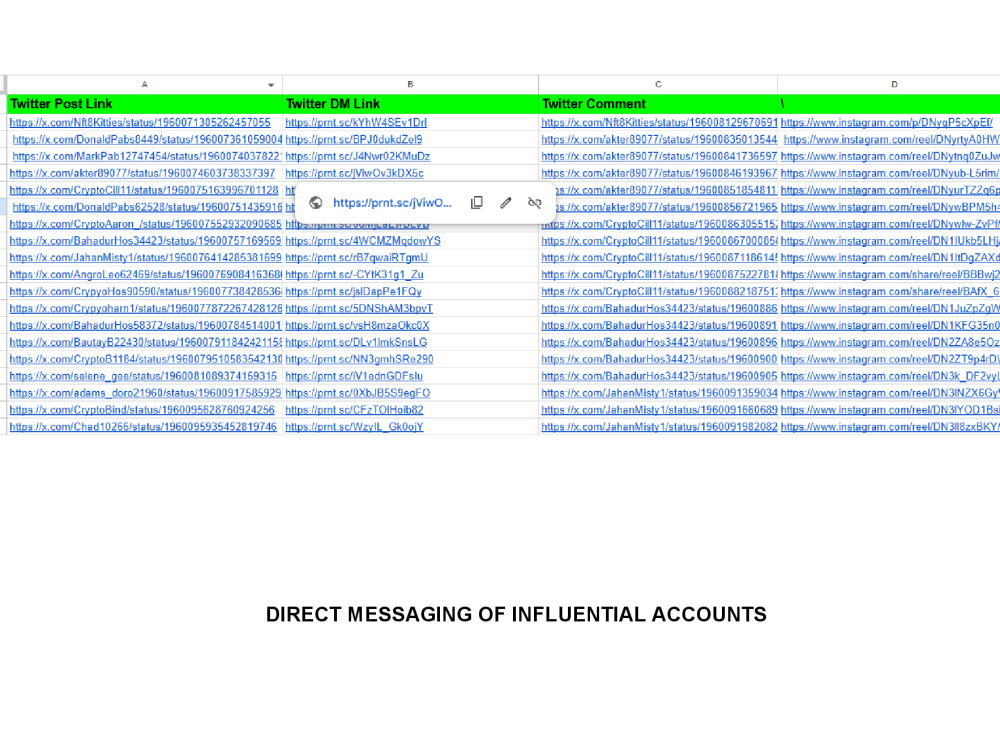Image resolution: width=1000 pixels, height=750 pixels.
Task: Open column A dropdown arrow
Action: pyautogui.click(x=271, y=85)
